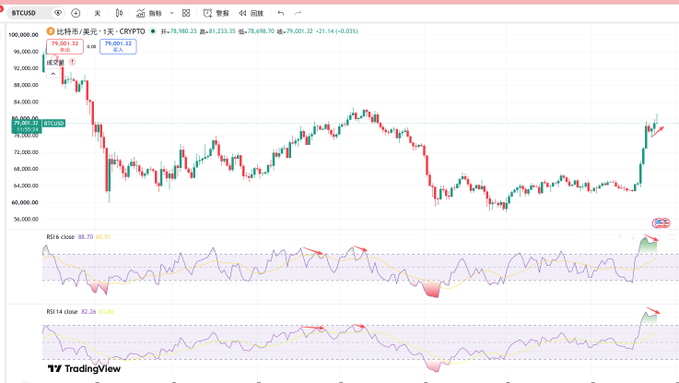Click the add/compare symbol plus icon
Viewport: 679px width, 383px height.
point(76,13)
